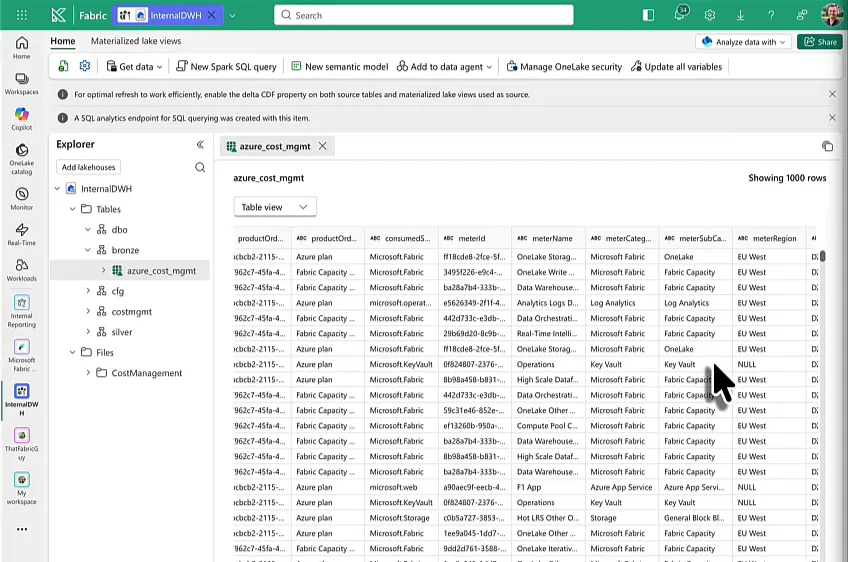Select the meterRegion column header
Viewport: 848px width, 562px height.
768,238
